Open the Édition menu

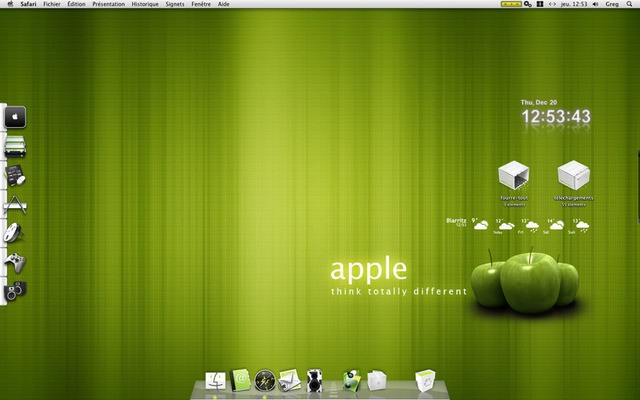point(76,4)
